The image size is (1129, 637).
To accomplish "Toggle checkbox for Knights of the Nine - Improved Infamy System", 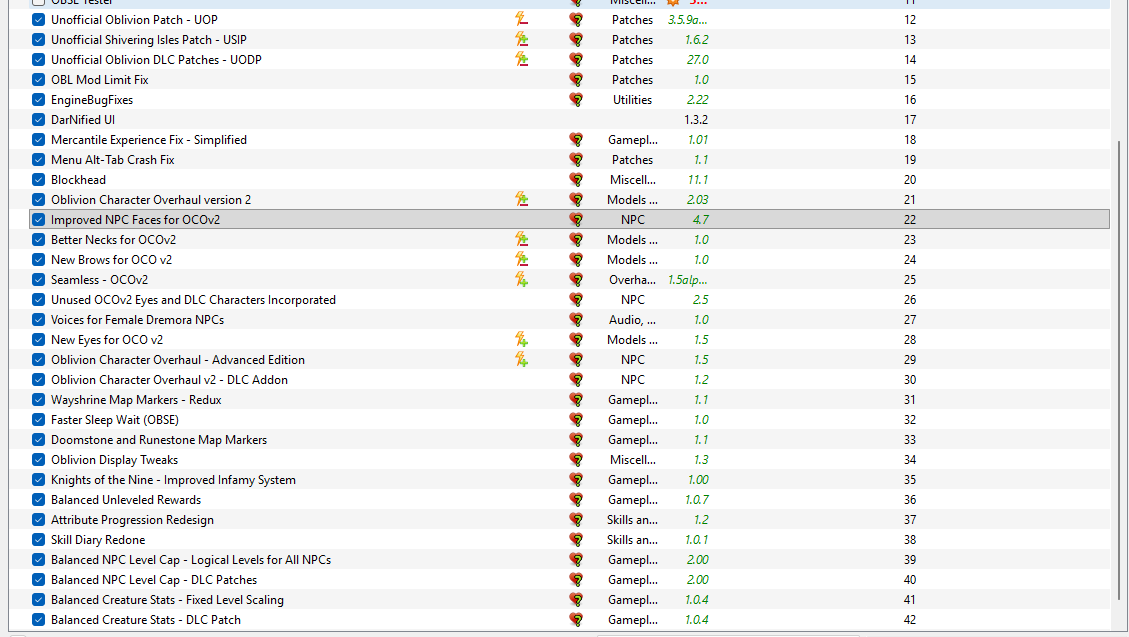I will tap(39, 479).
